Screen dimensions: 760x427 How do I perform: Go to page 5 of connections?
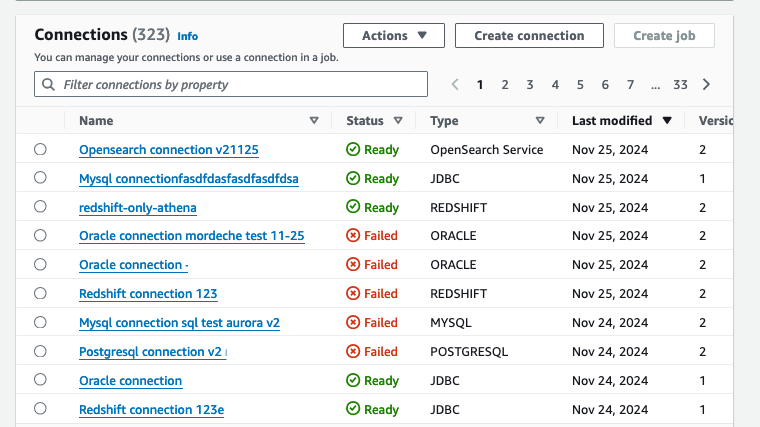click(x=580, y=85)
